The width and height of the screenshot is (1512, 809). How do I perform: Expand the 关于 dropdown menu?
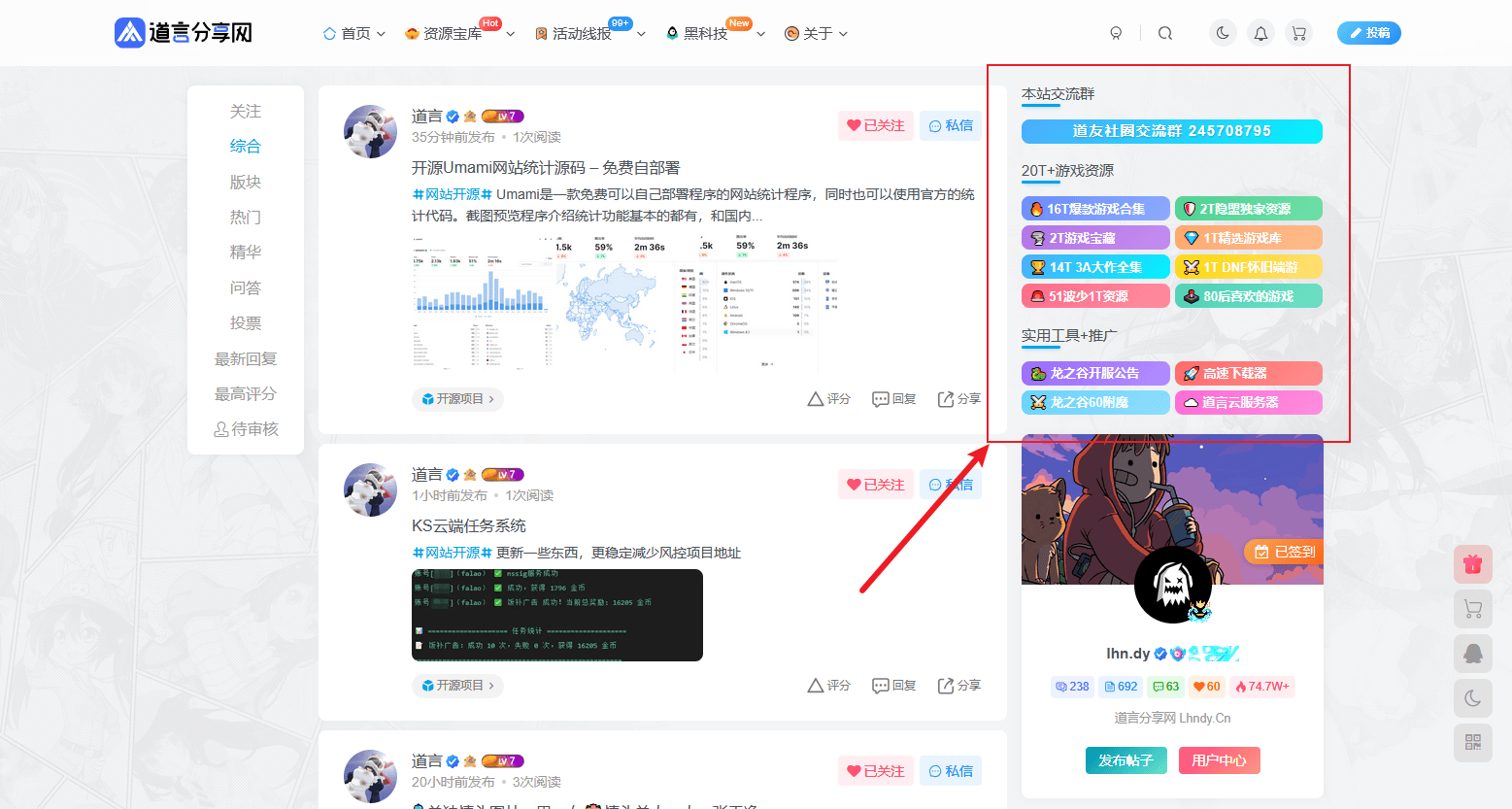[x=815, y=32]
